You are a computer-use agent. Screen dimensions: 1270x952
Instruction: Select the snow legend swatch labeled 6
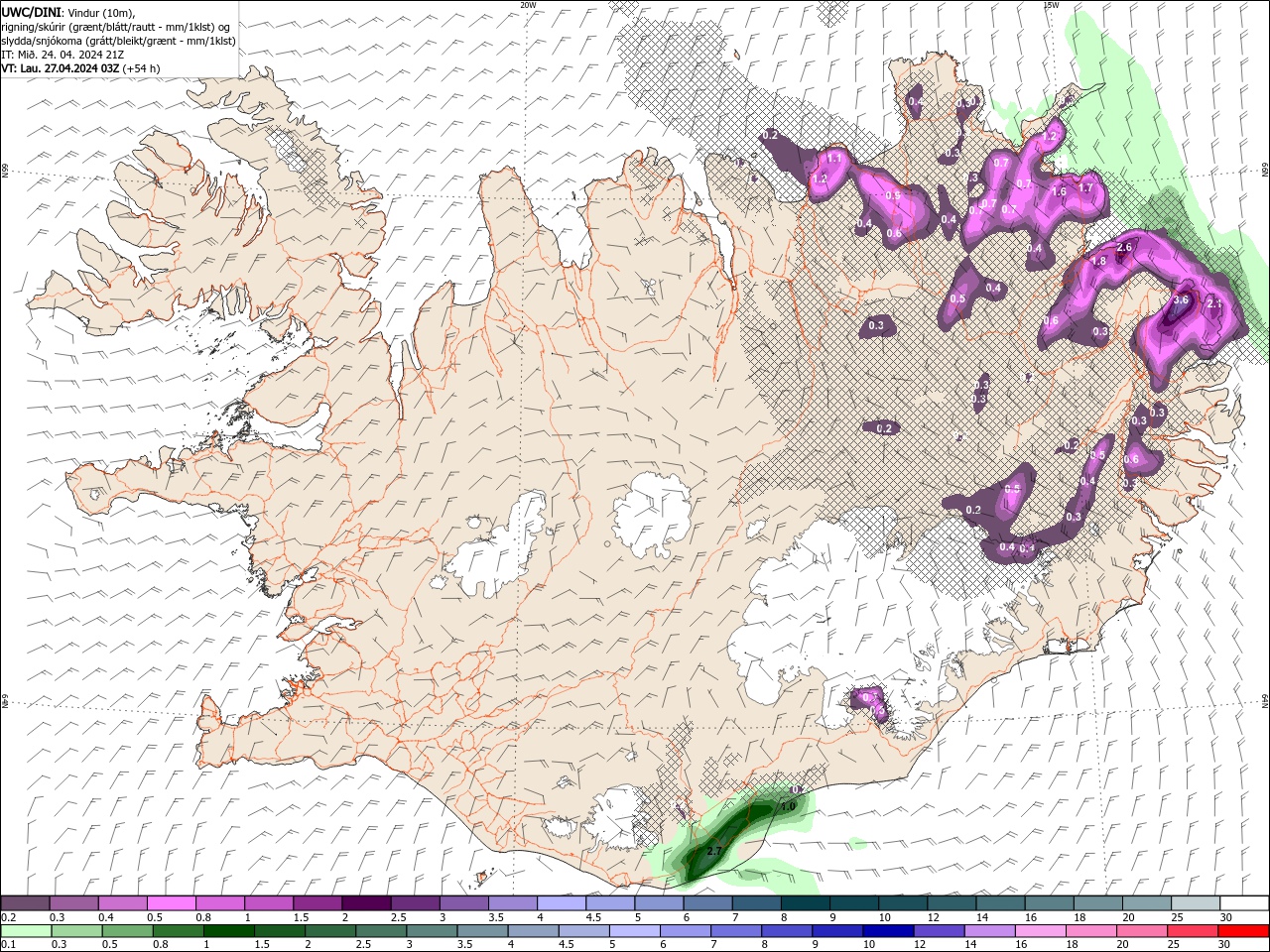707,903
